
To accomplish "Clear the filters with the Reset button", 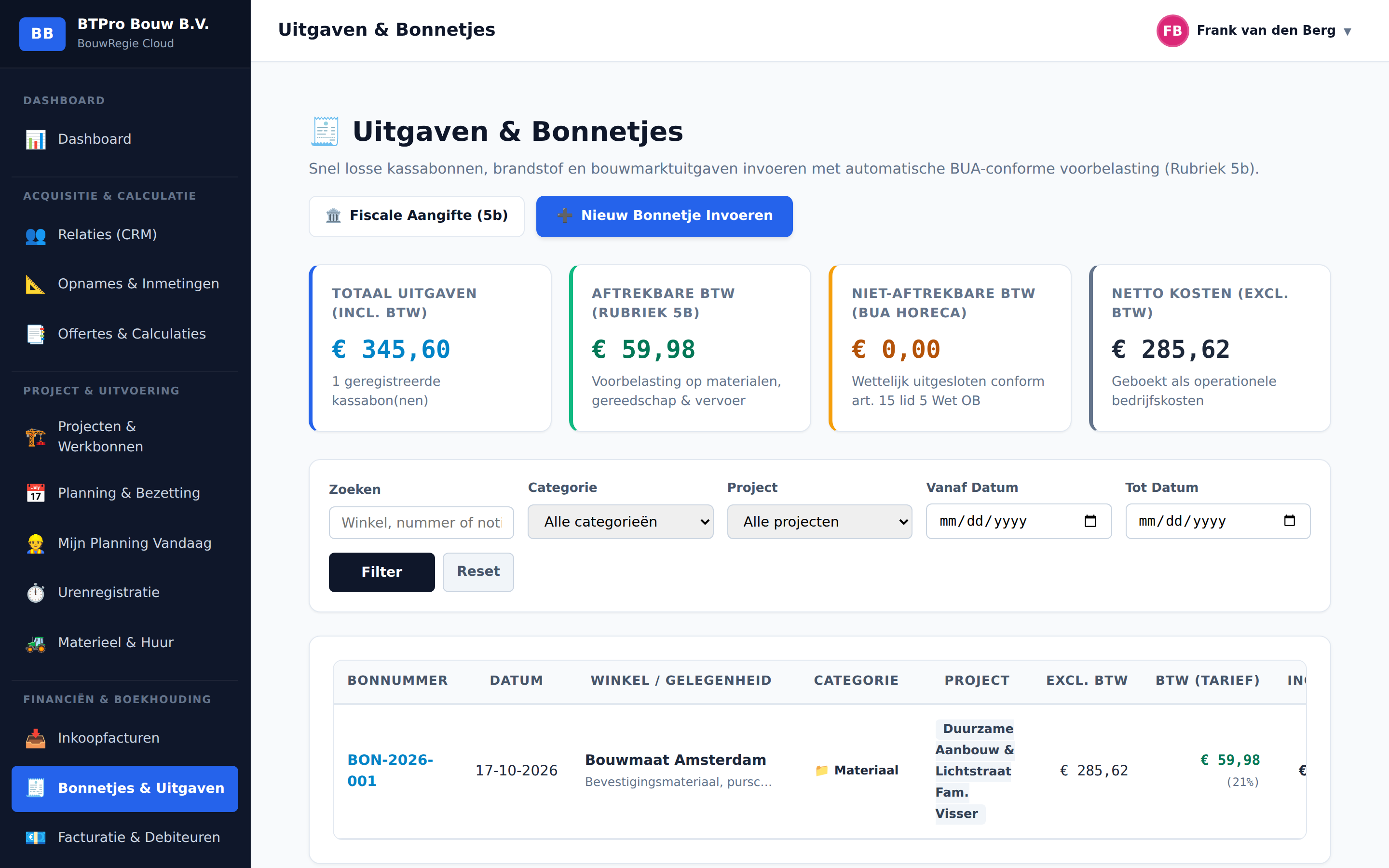I will [477, 572].
